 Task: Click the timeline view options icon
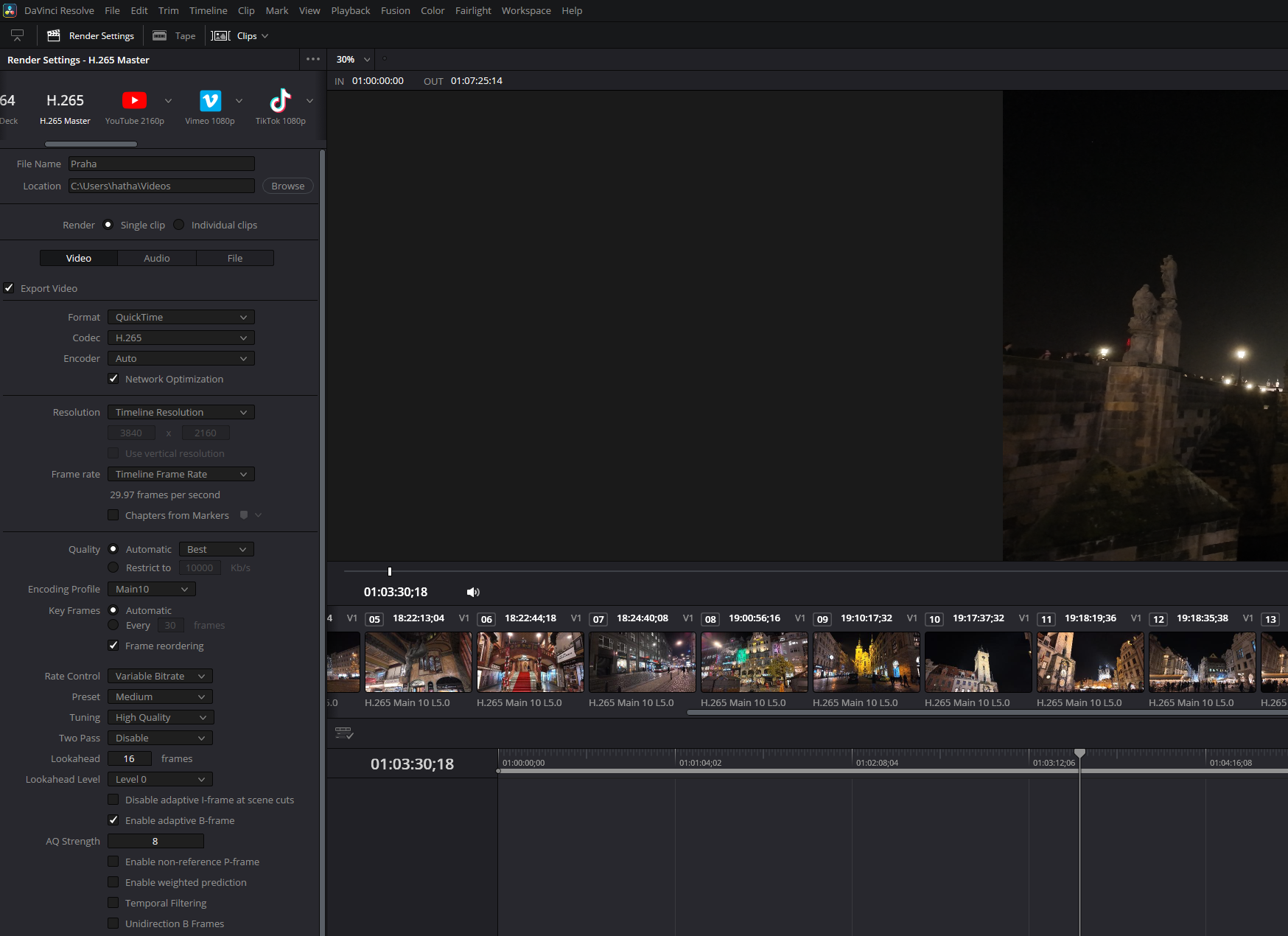(x=344, y=733)
